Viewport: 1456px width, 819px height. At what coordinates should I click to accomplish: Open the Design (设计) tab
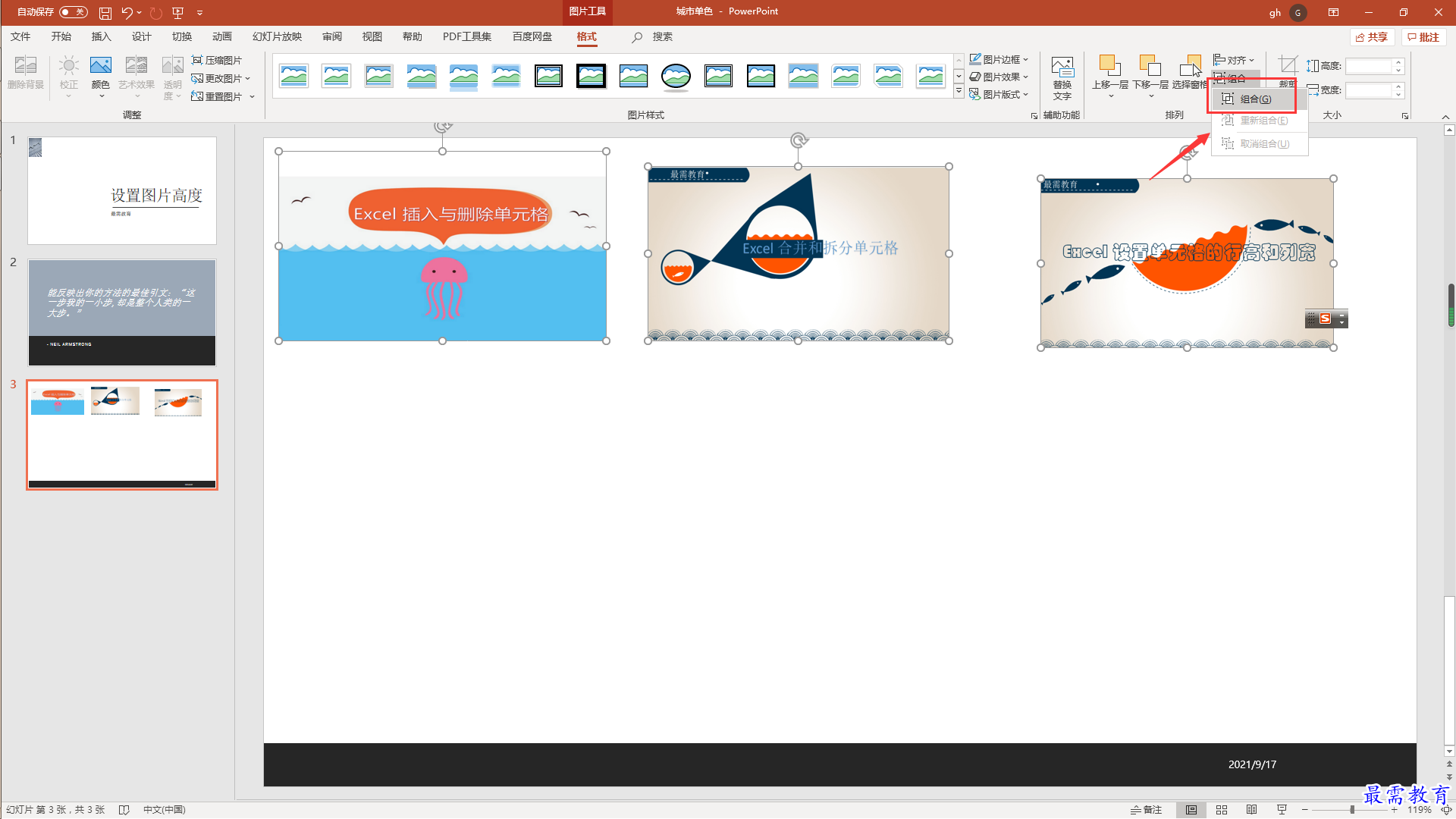pos(141,37)
